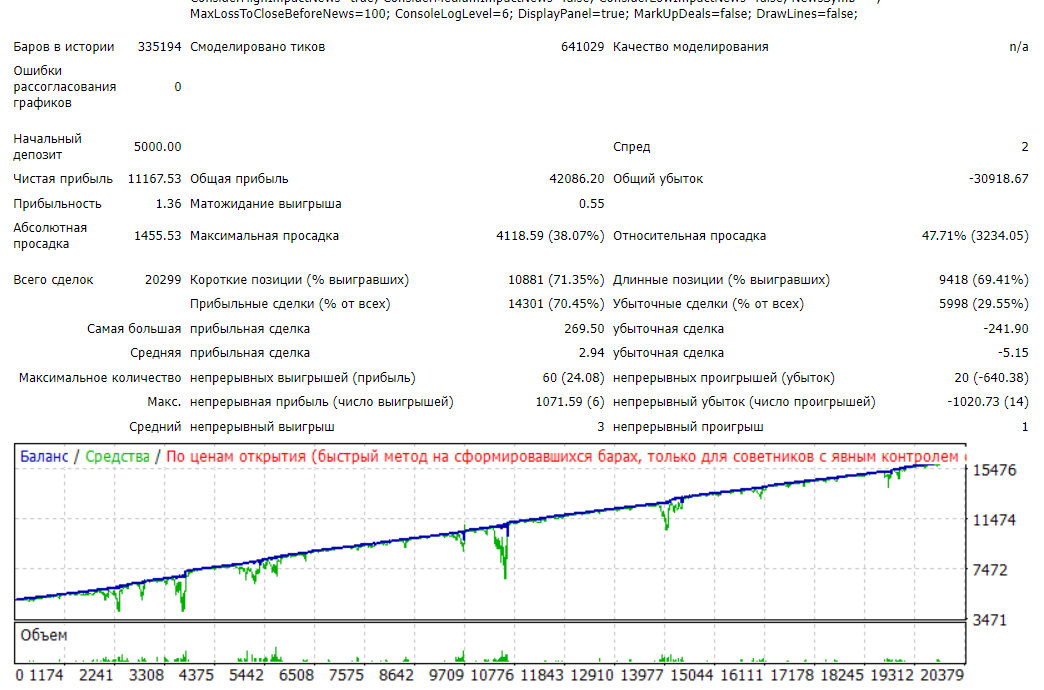1044x690 pixels.
Task: Select maximal drawdown value 4118.59 (38.07%)
Action: coord(550,236)
